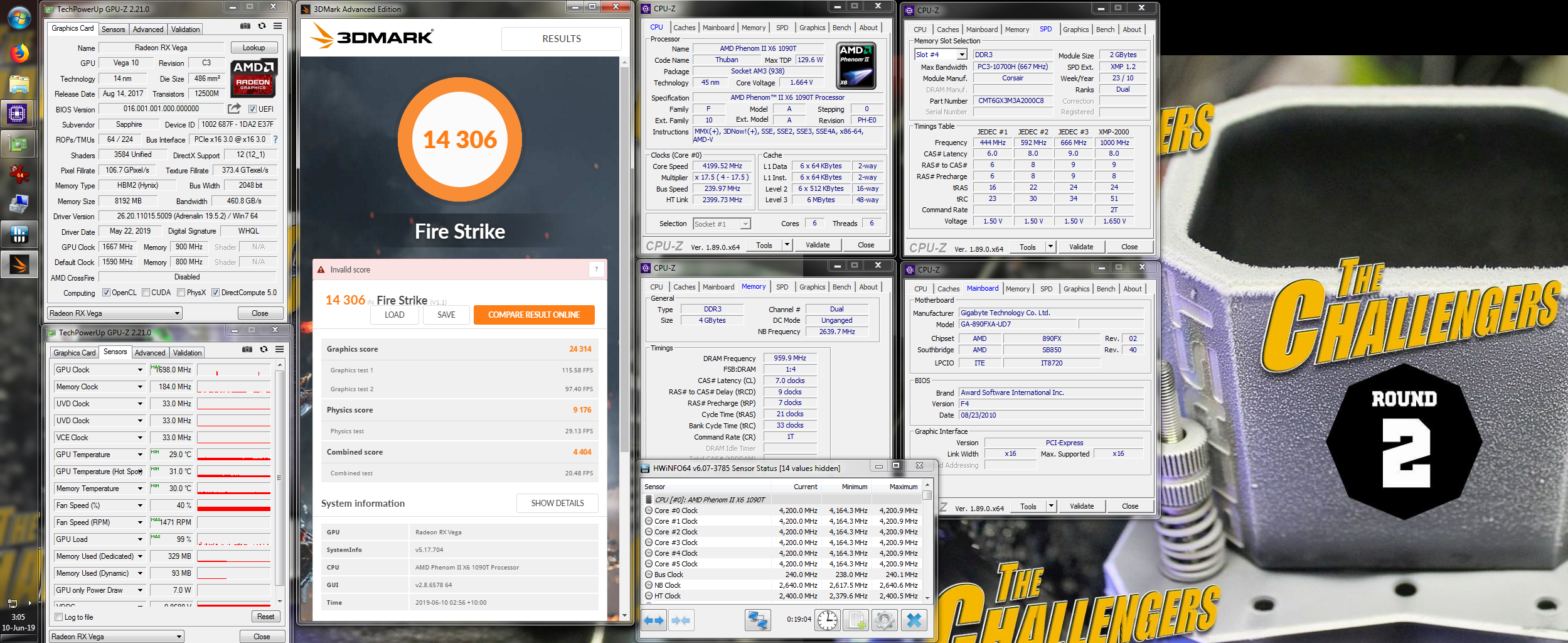Click HWiNFO collapse columns arrows button
Screen dimensions: 1568x643
click(x=681, y=620)
